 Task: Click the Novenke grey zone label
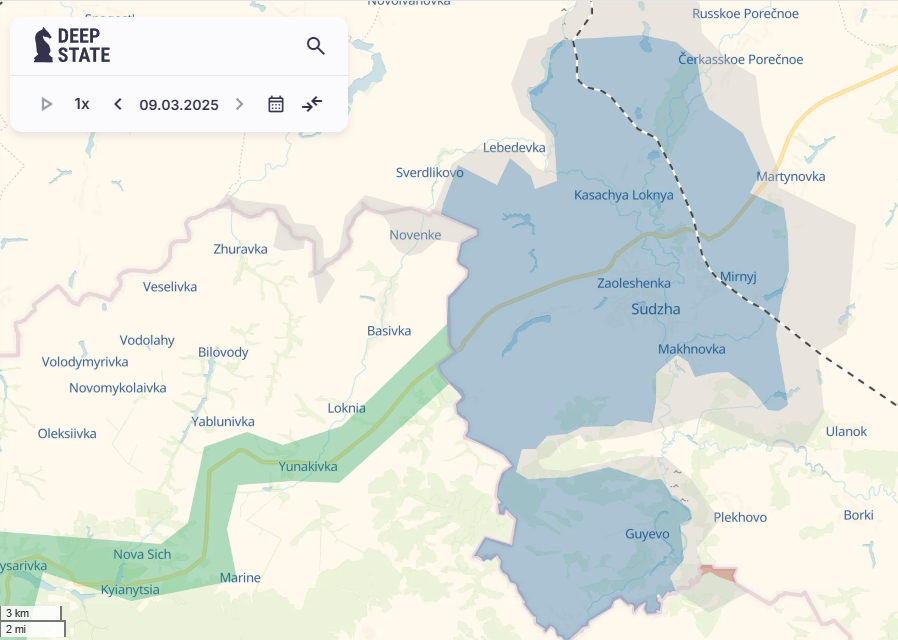coord(415,235)
